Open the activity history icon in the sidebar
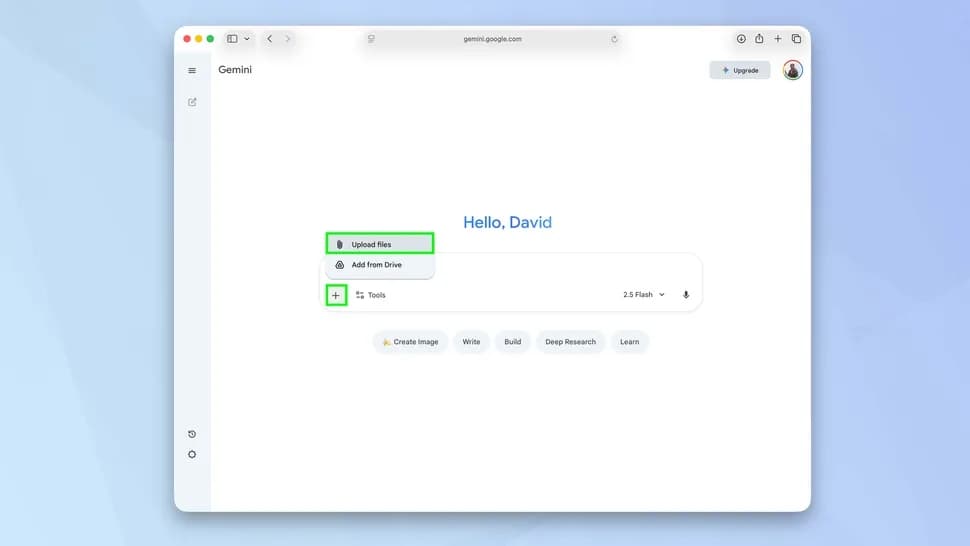Viewport: 970px width, 546px height. (192, 434)
